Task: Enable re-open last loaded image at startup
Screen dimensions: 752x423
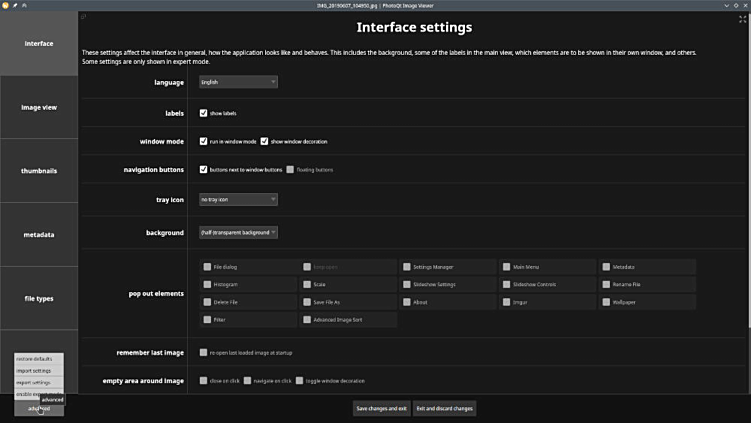Action: [x=204, y=352]
